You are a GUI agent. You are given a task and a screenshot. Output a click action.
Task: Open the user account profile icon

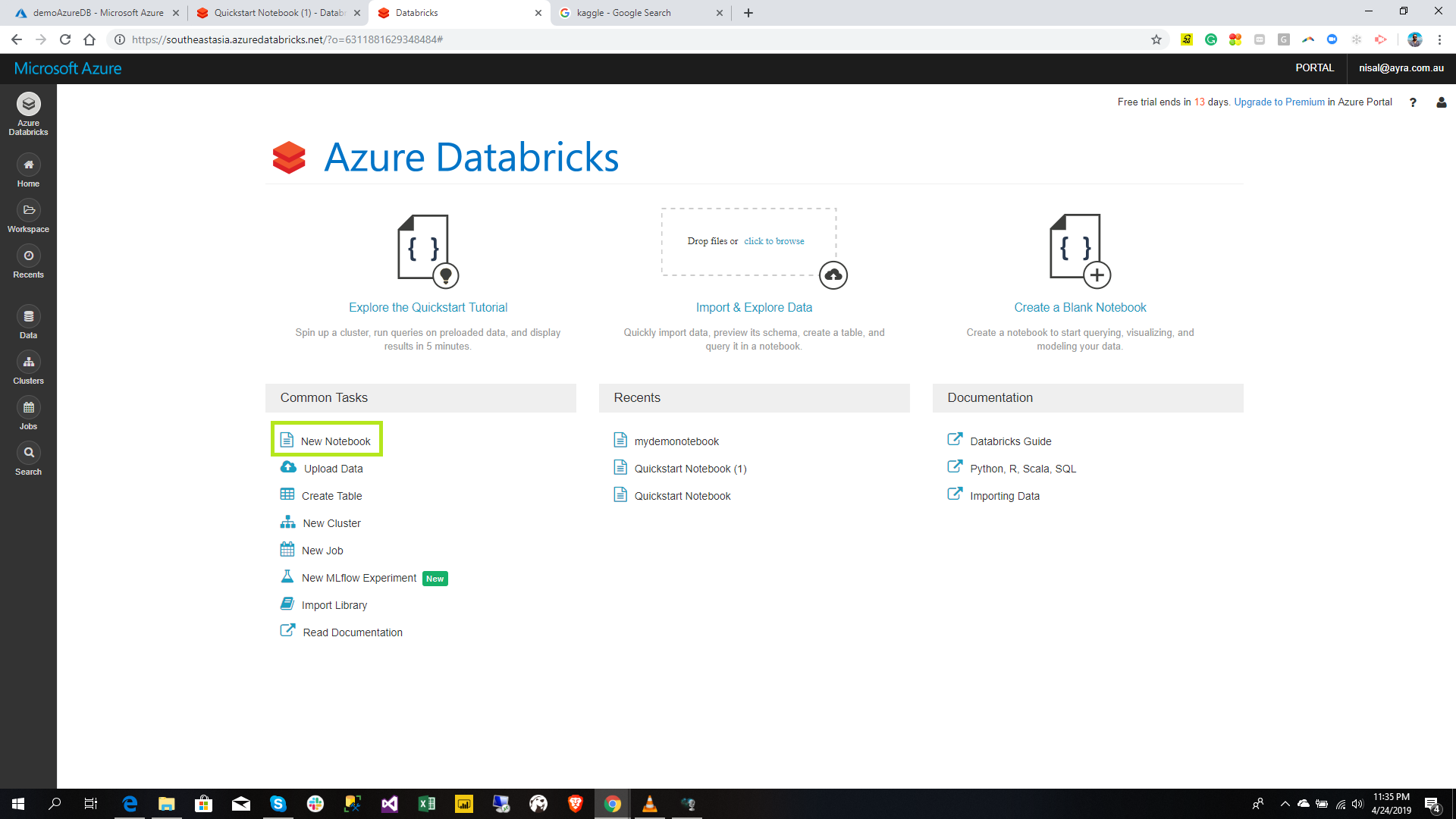[1441, 102]
